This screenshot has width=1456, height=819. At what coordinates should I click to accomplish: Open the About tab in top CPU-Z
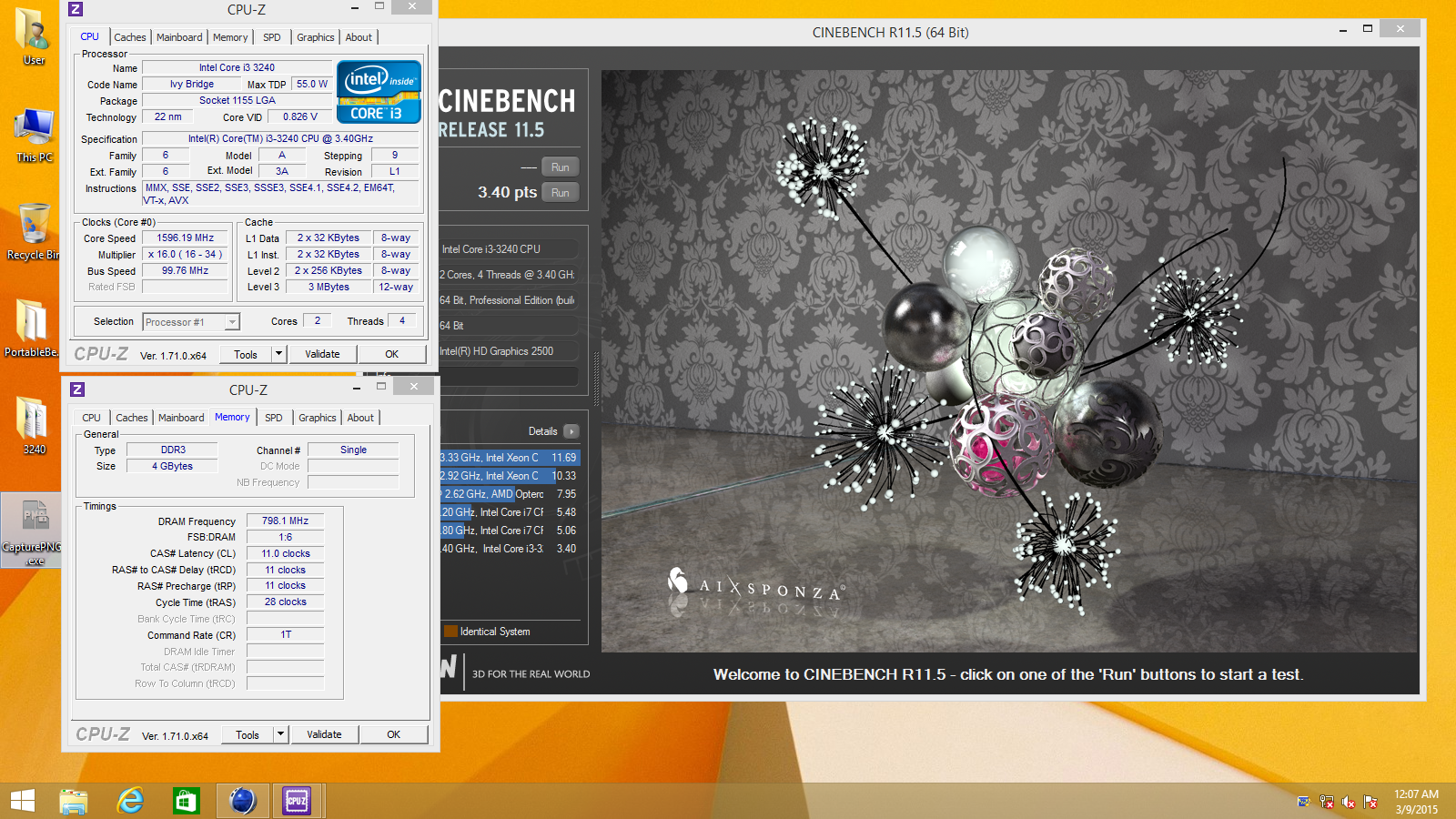click(x=359, y=37)
